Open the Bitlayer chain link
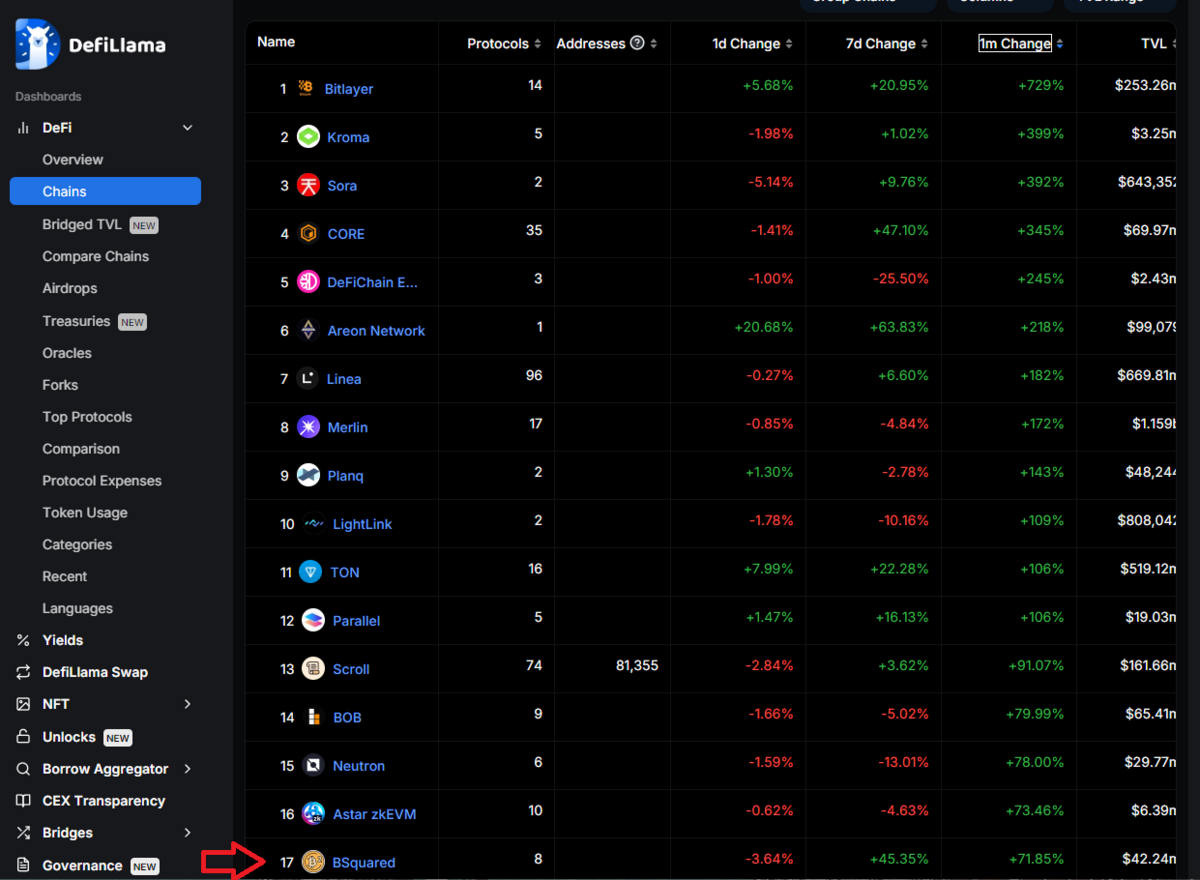 tap(349, 89)
